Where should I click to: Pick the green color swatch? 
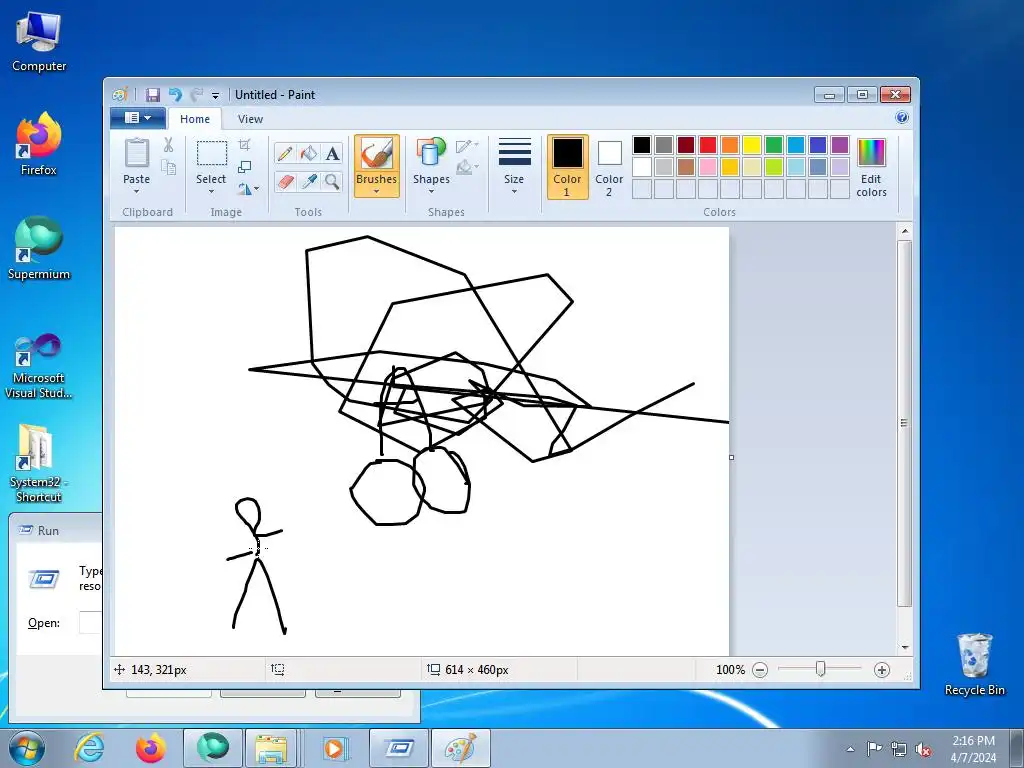(x=774, y=144)
